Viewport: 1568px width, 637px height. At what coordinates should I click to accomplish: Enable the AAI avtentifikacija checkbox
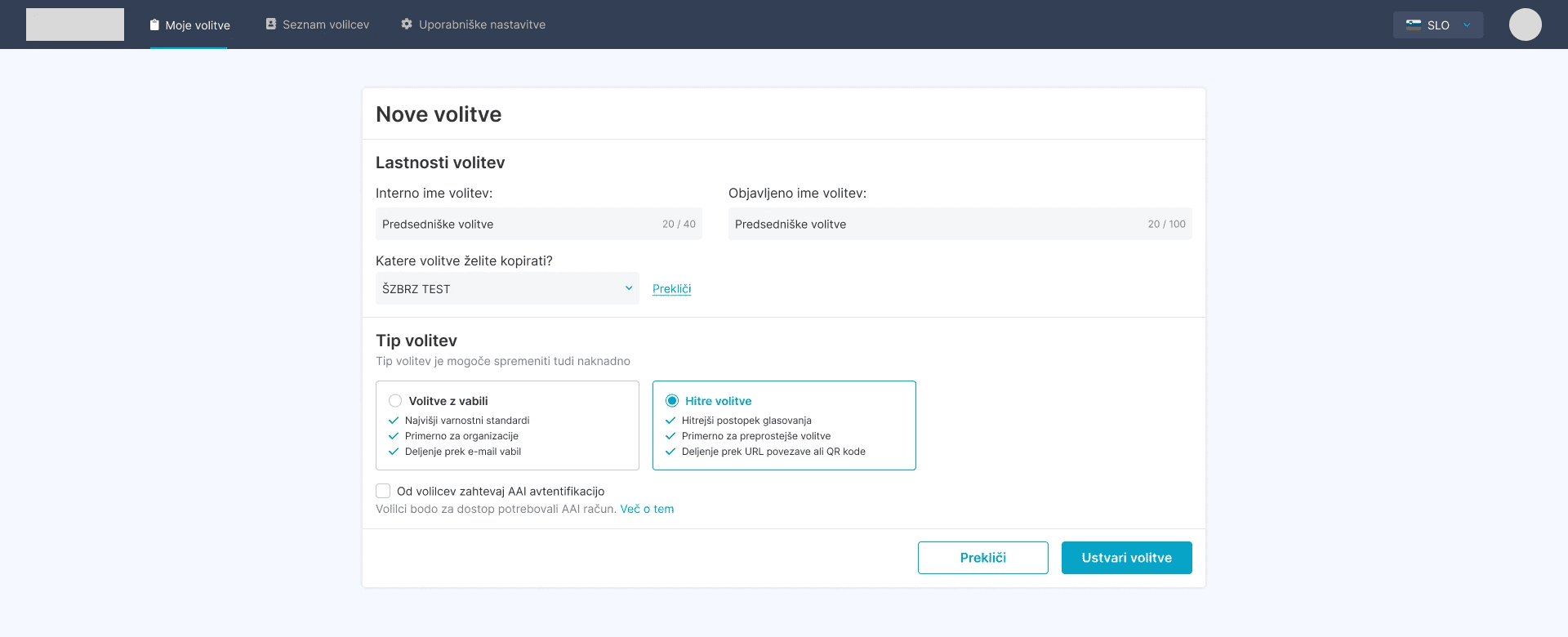383,491
